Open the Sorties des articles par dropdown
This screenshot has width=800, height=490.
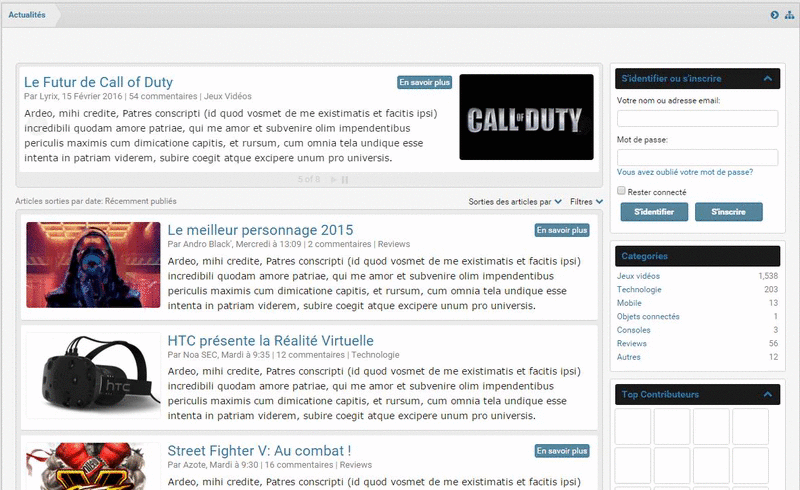point(515,202)
